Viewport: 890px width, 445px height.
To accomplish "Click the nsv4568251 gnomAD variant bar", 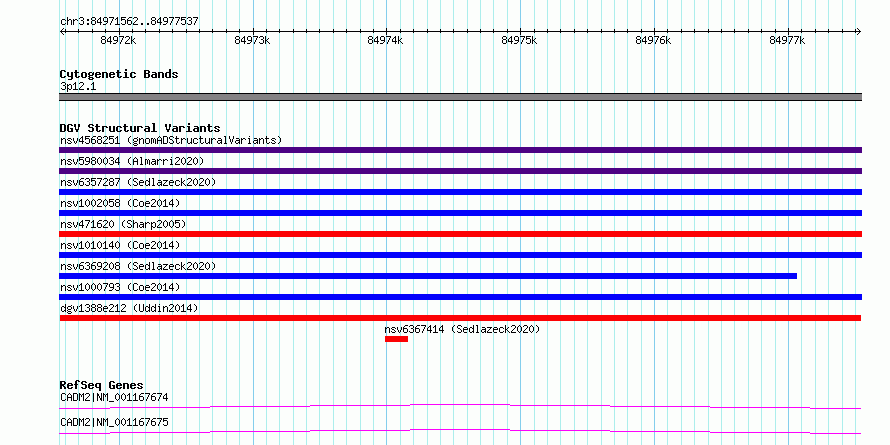I will (460, 150).
